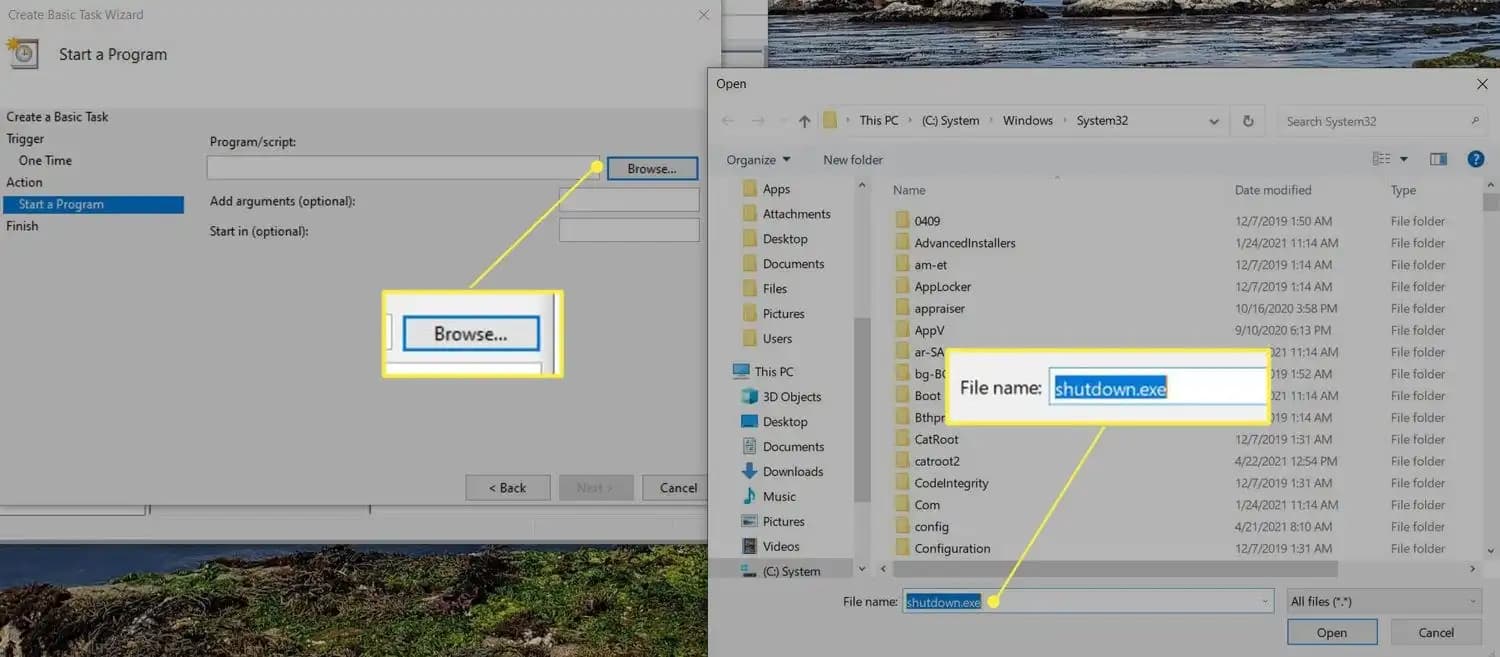Select Downloads in navigation pane
This screenshot has width=1500, height=657.
[x=792, y=472]
